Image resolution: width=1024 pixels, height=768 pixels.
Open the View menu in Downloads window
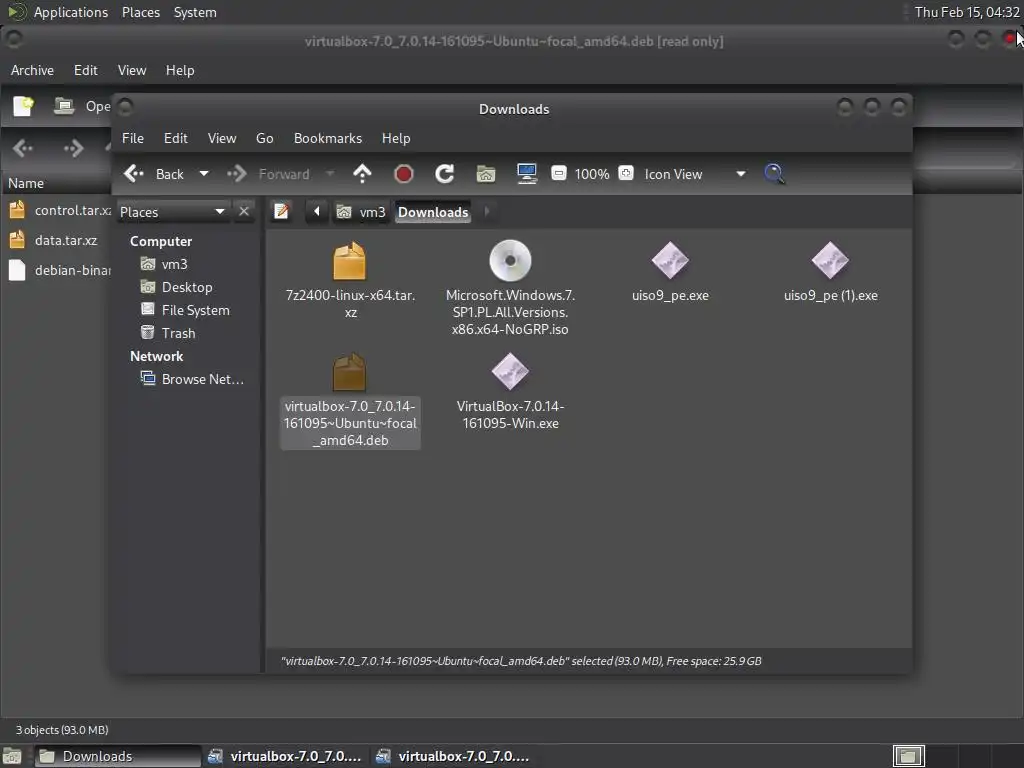pyautogui.click(x=222, y=138)
